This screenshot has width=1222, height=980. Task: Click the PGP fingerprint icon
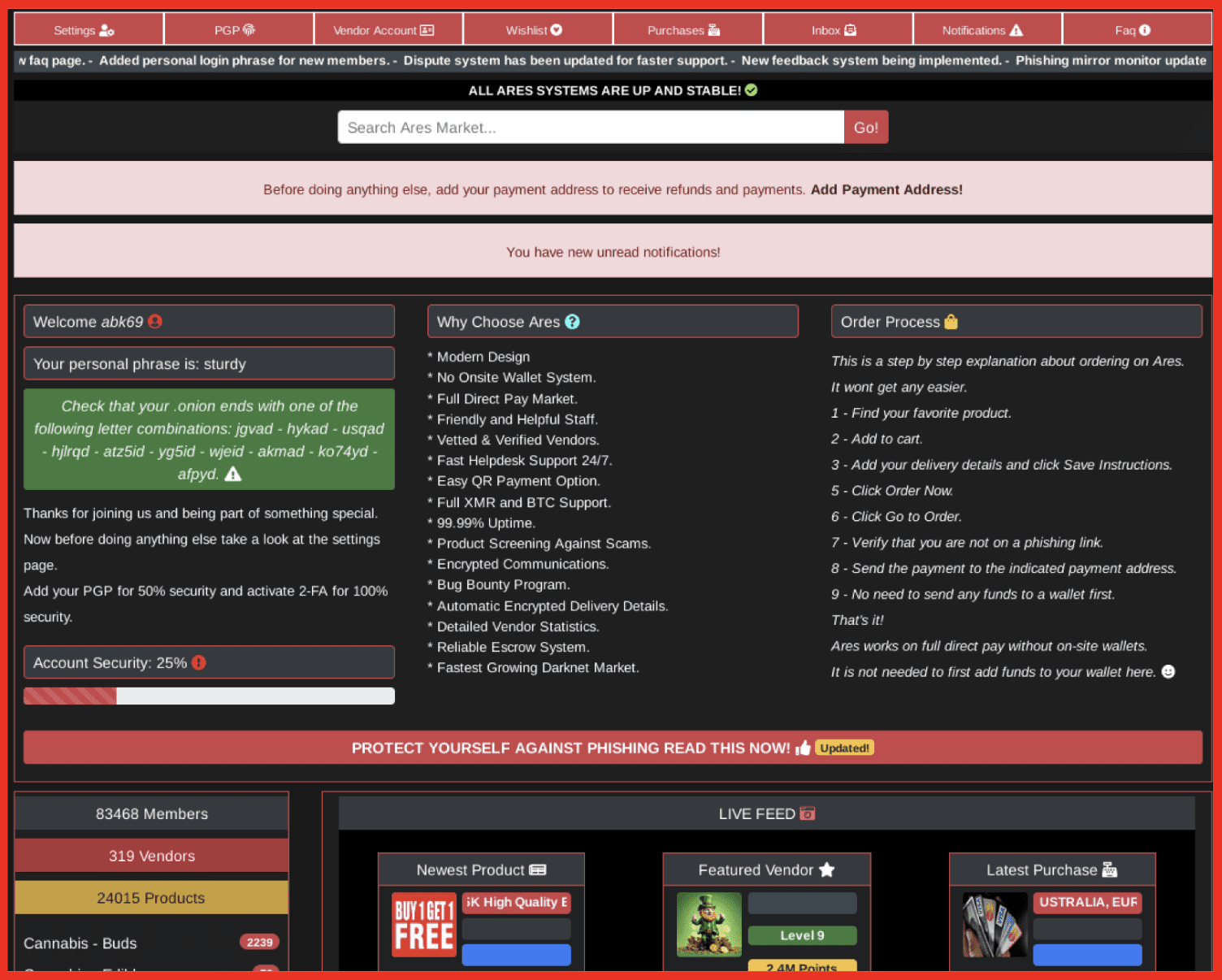(x=249, y=30)
